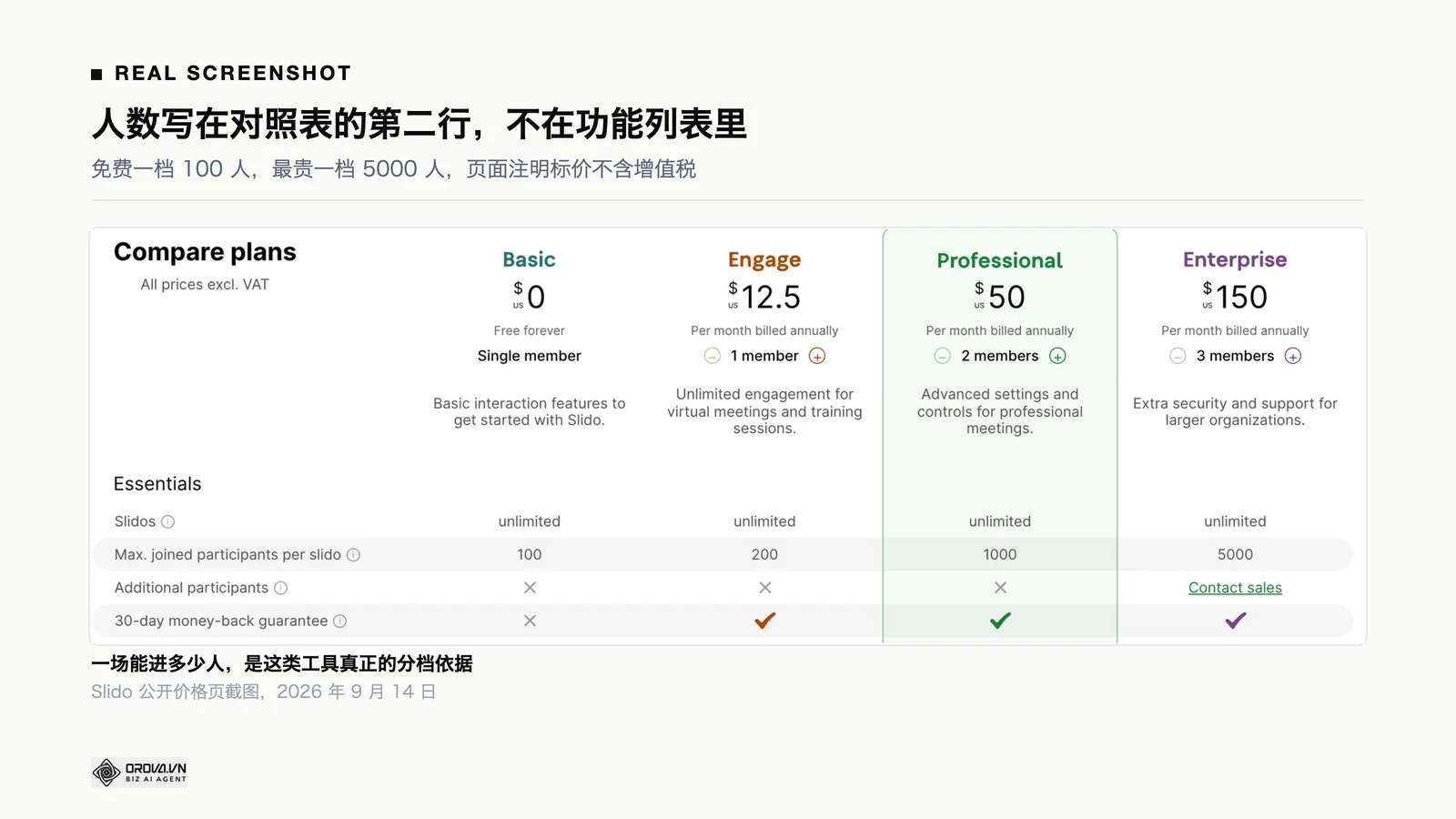Click Professional Additional participants cross mark

click(1000, 588)
